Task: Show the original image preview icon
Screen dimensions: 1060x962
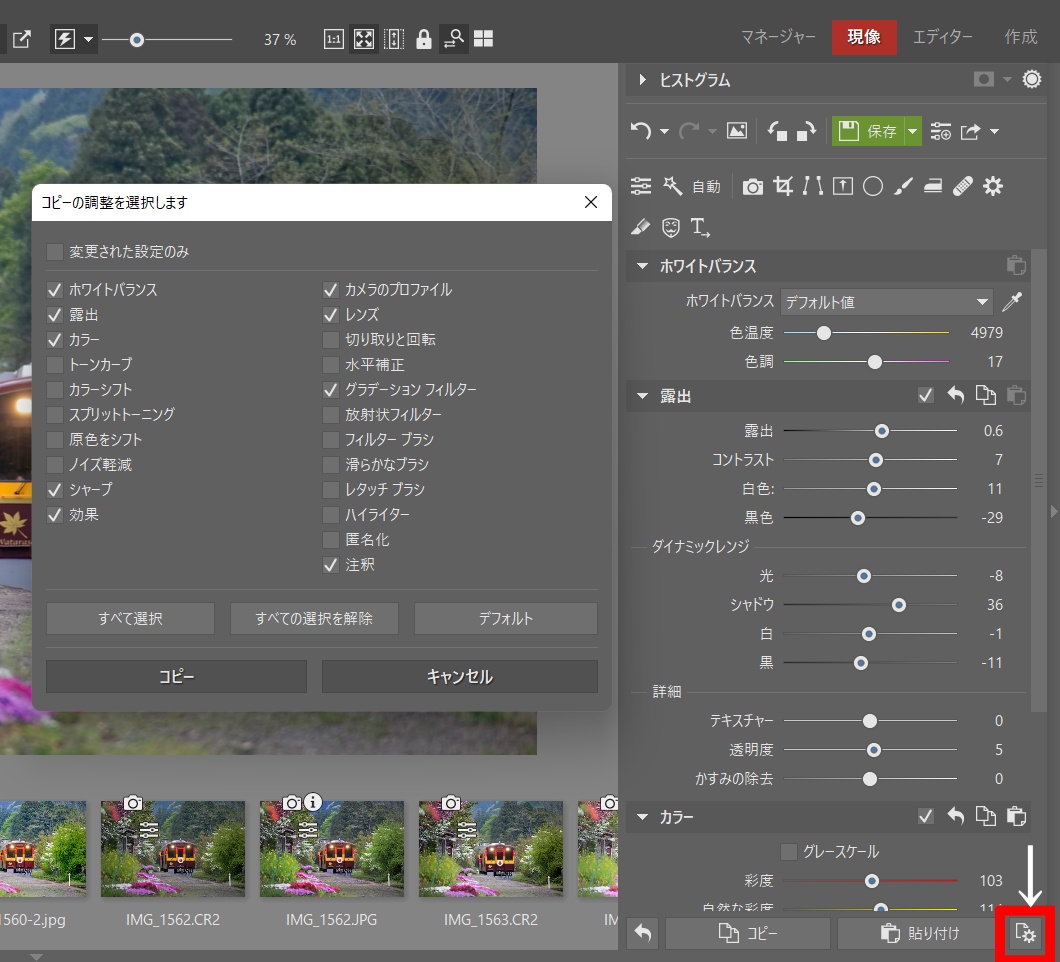Action: 737,130
